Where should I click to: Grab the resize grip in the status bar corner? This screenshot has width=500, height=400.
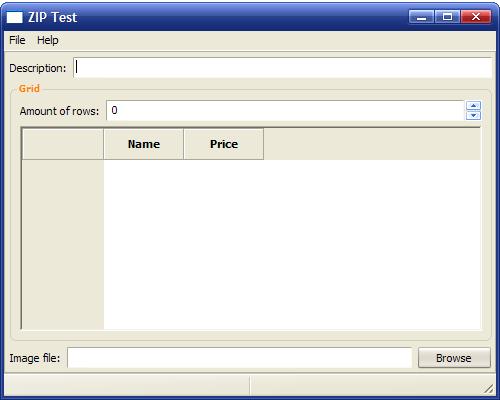tap(488, 388)
